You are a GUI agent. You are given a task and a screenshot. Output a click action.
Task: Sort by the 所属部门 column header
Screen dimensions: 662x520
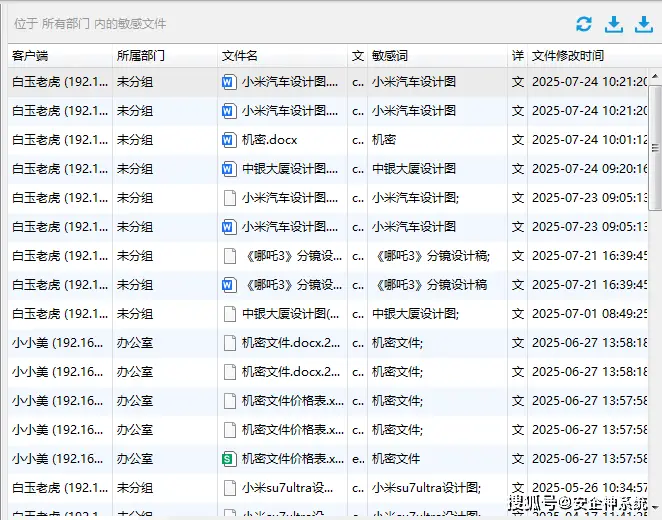(141, 56)
